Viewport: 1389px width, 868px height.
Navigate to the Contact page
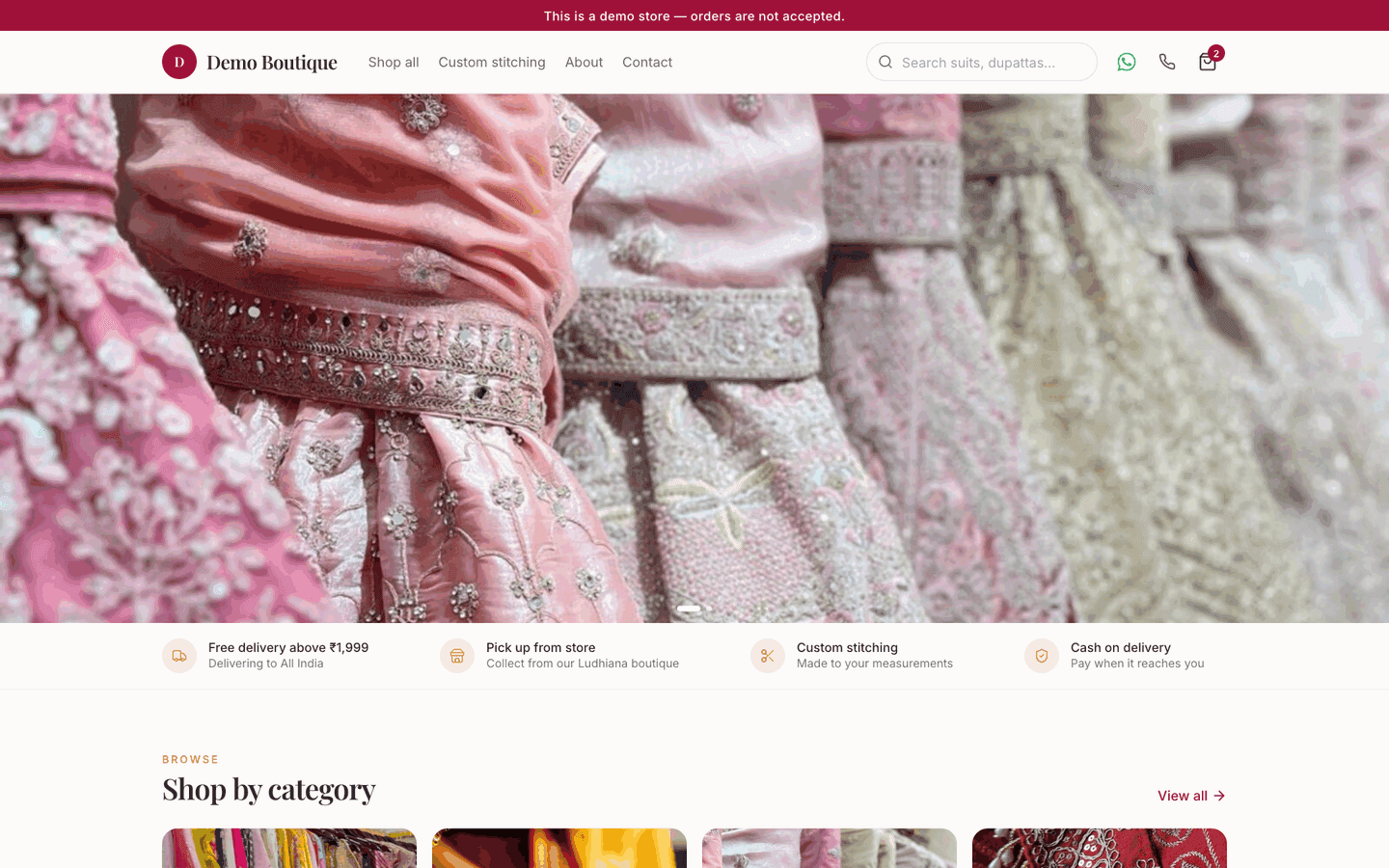647,62
